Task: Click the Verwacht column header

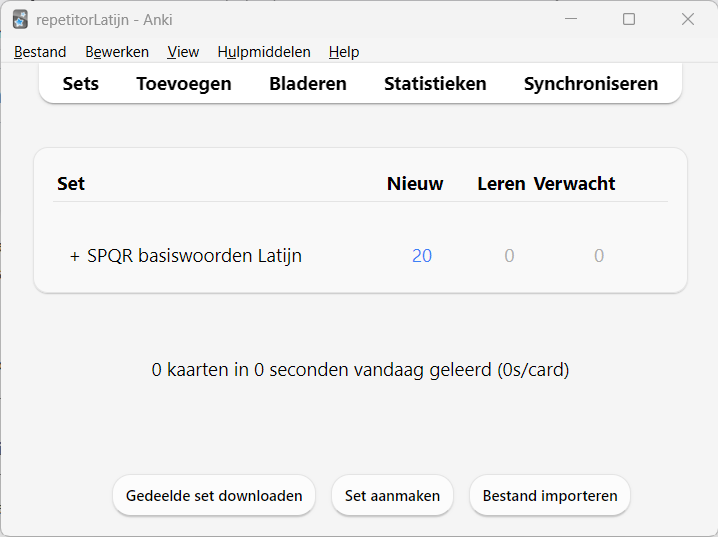Action: [574, 184]
